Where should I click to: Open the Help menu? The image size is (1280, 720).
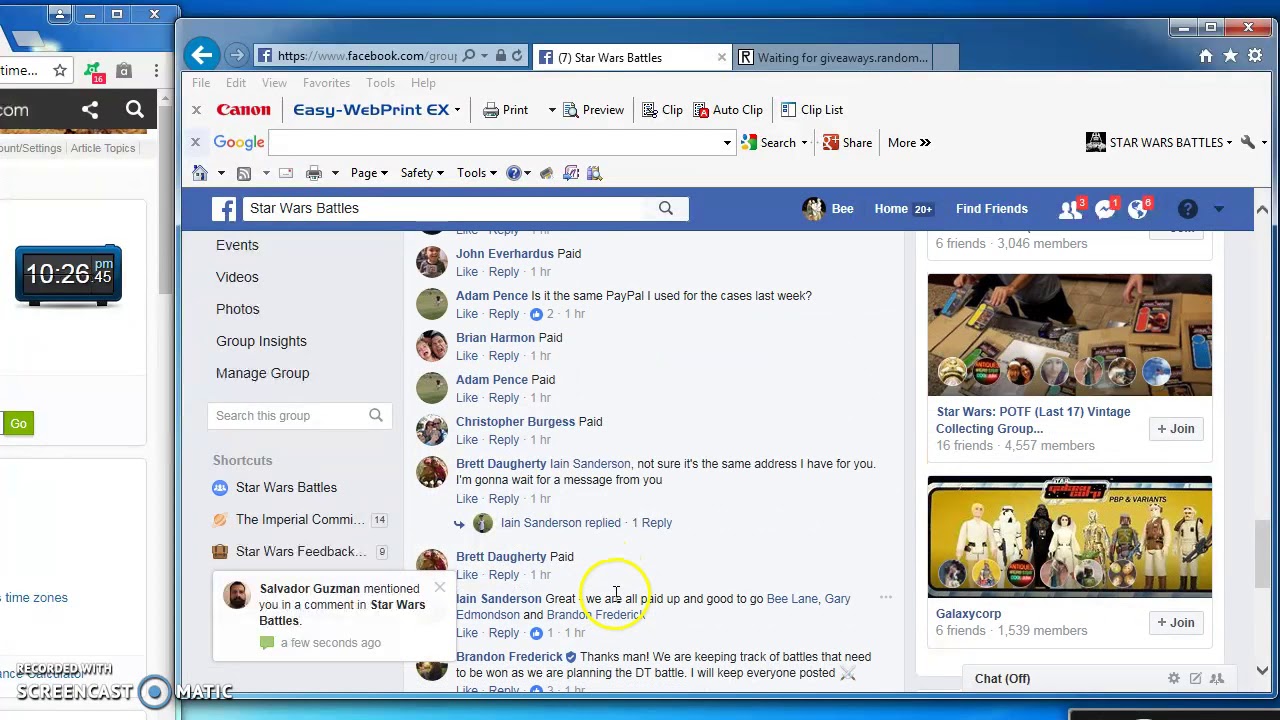click(423, 83)
